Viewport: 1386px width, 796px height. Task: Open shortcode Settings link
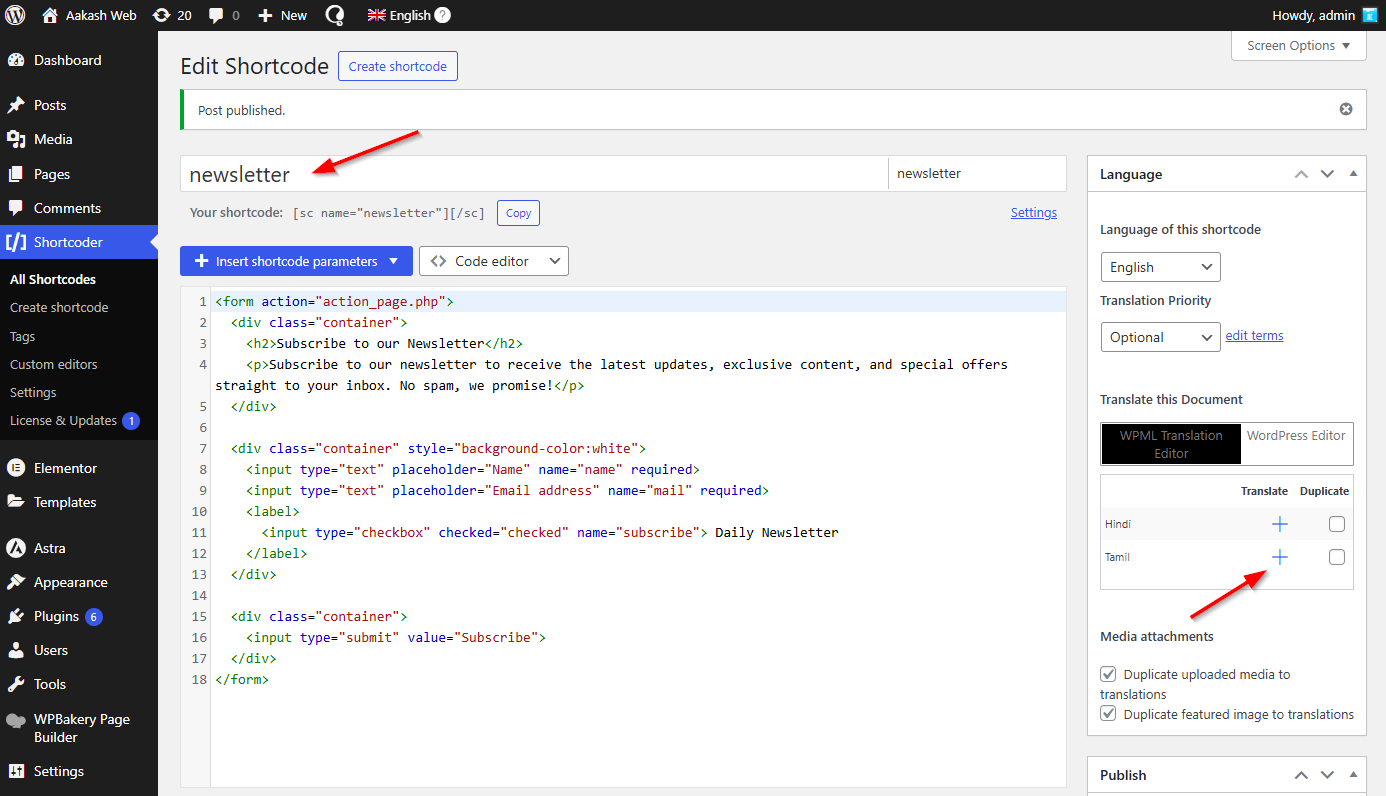coord(1034,213)
